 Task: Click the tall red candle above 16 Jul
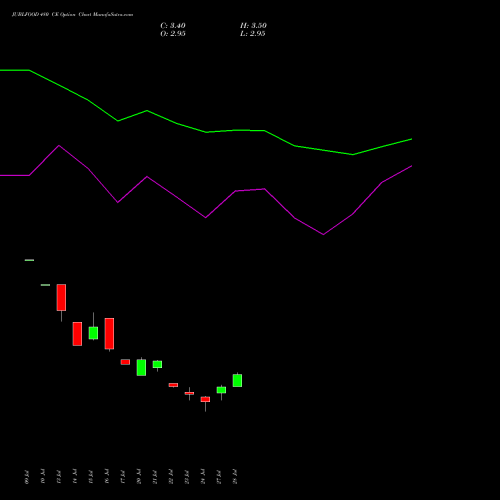click(109, 334)
